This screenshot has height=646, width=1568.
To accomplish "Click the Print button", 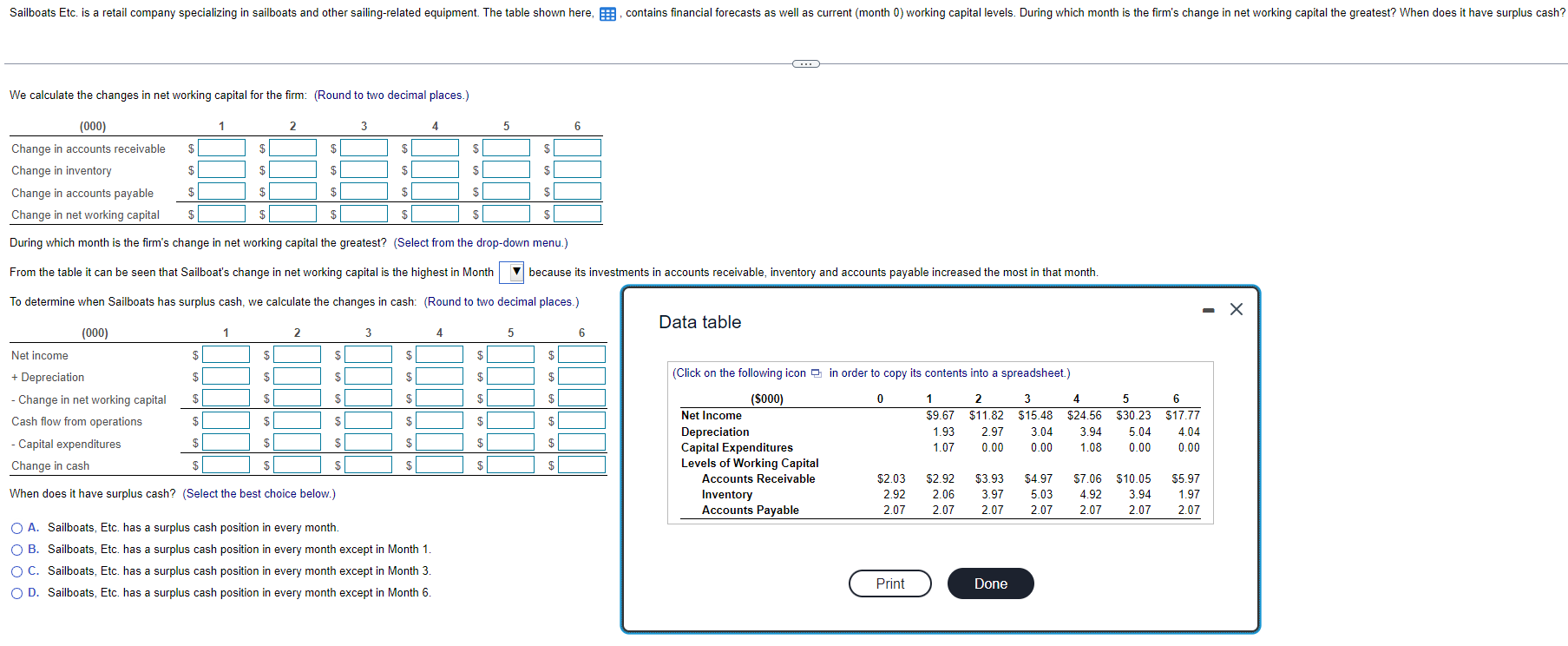I will tap(890, 583).
